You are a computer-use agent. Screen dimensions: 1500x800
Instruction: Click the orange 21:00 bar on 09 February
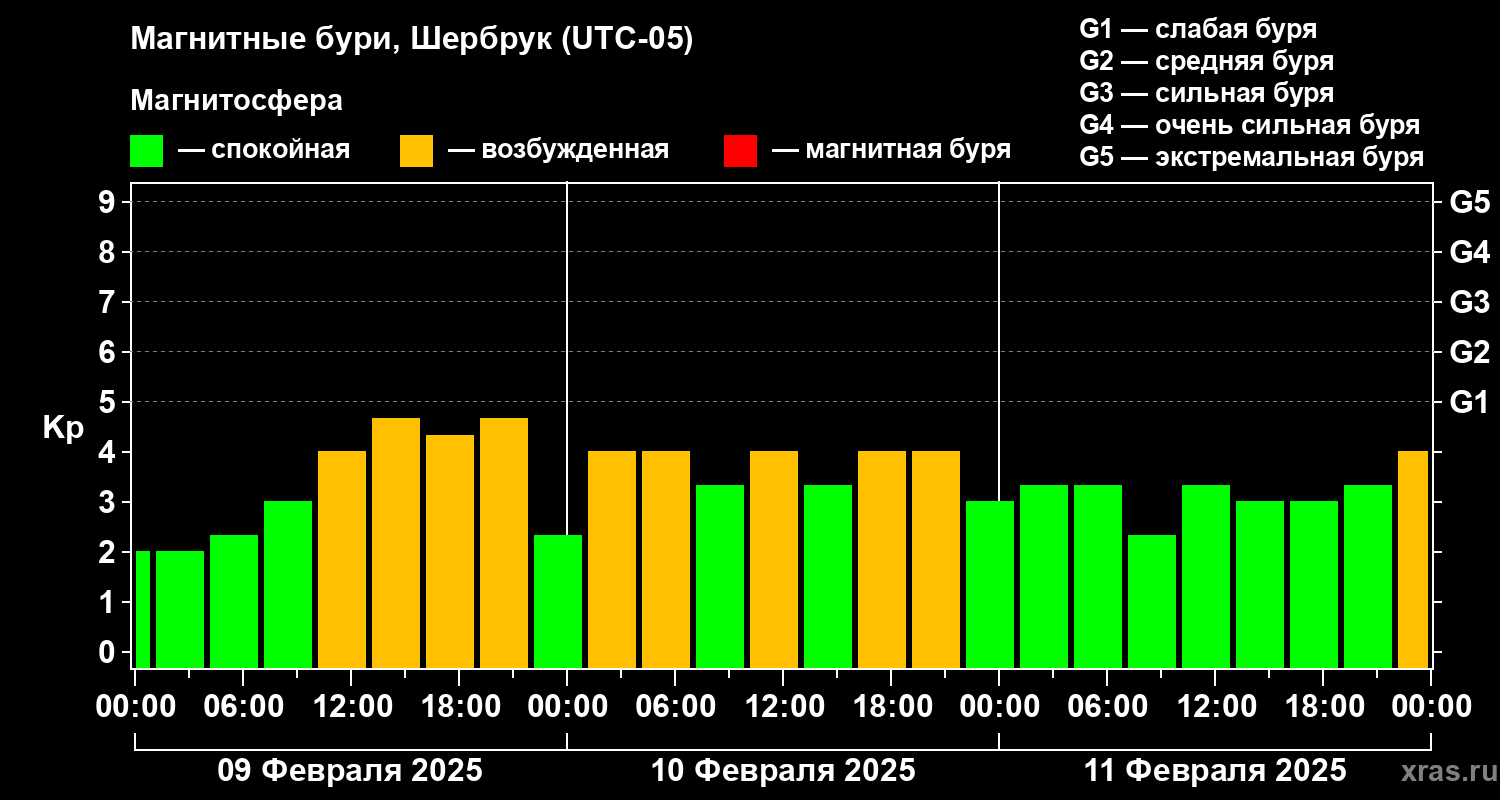pos(504,543)
